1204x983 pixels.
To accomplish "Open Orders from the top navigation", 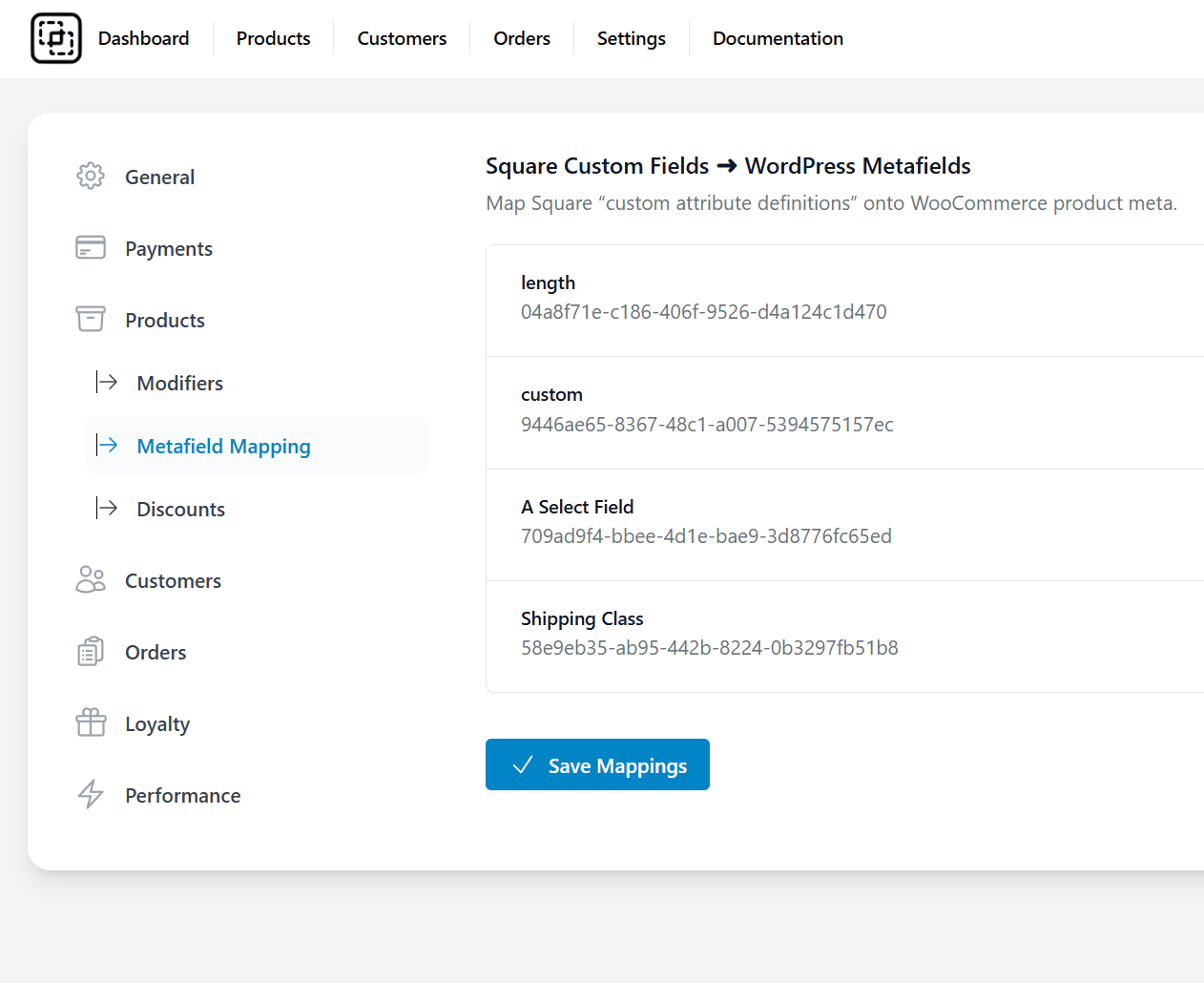I will point(522,38).
